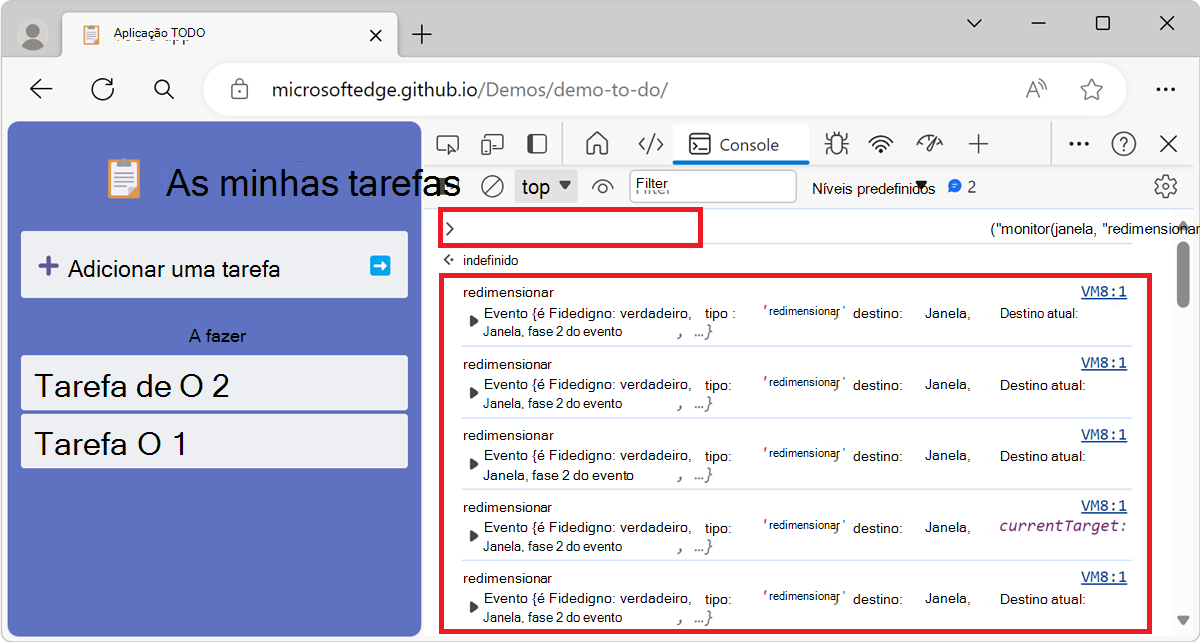Image resolution: width=1200 pixels, height=642 pixels.
Task: Open the top frame context dropdown
Action: (x=545, y=186)
